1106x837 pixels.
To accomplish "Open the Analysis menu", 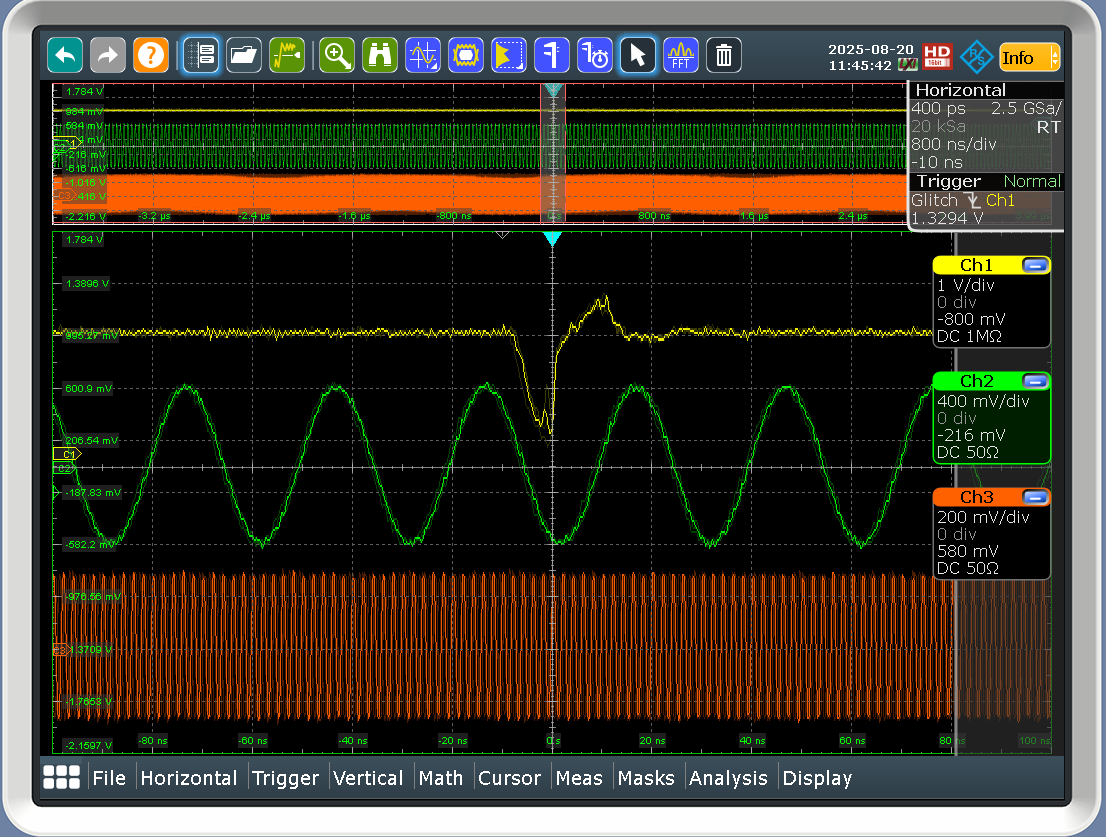I will (x=728, y=778).
